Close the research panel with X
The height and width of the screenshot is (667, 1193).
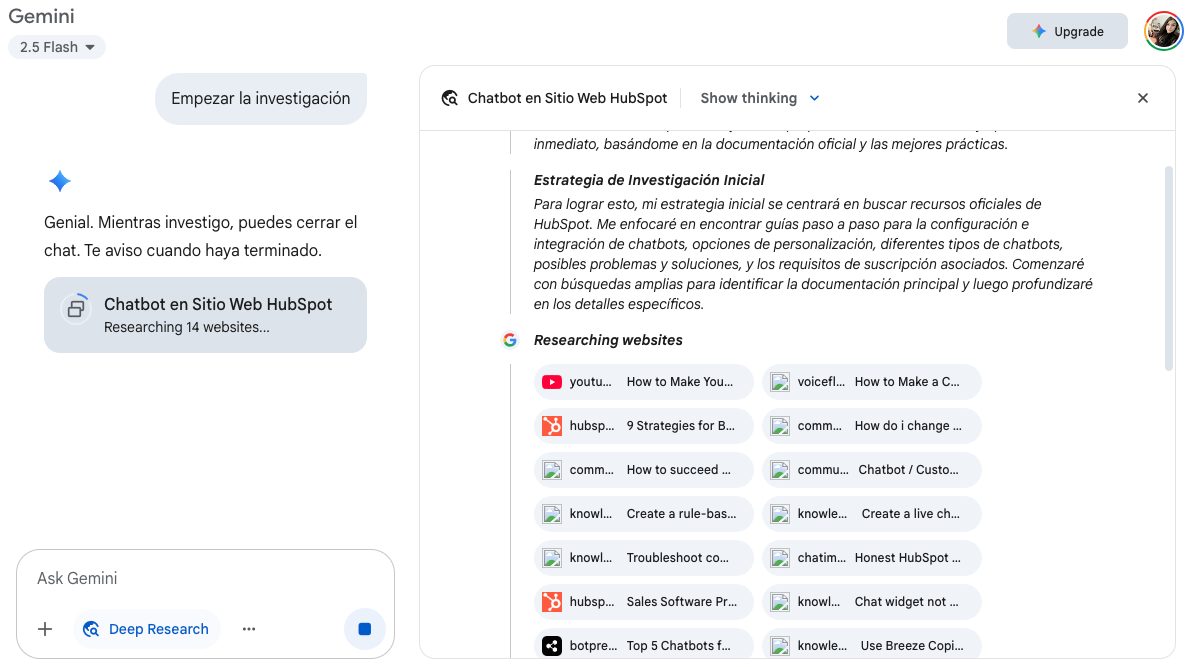click(x=1143, y=98)
